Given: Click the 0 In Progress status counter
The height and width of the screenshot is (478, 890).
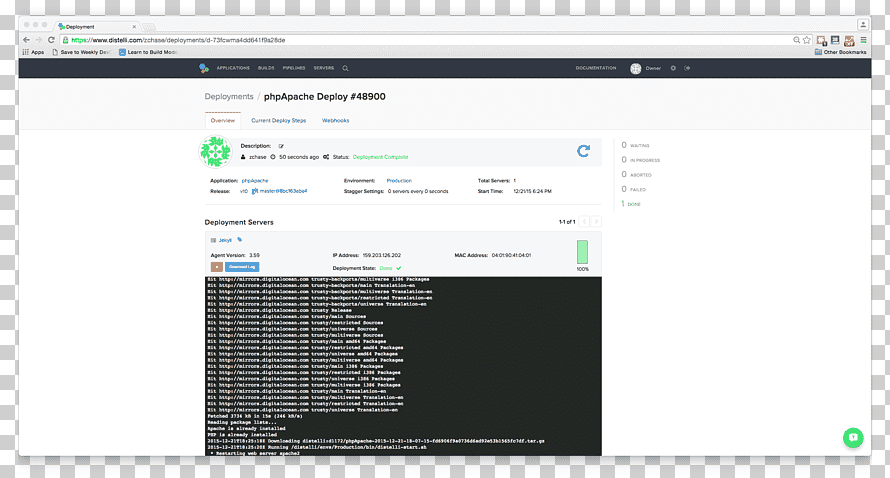Looking at the screenshot, I should (641, 160).
